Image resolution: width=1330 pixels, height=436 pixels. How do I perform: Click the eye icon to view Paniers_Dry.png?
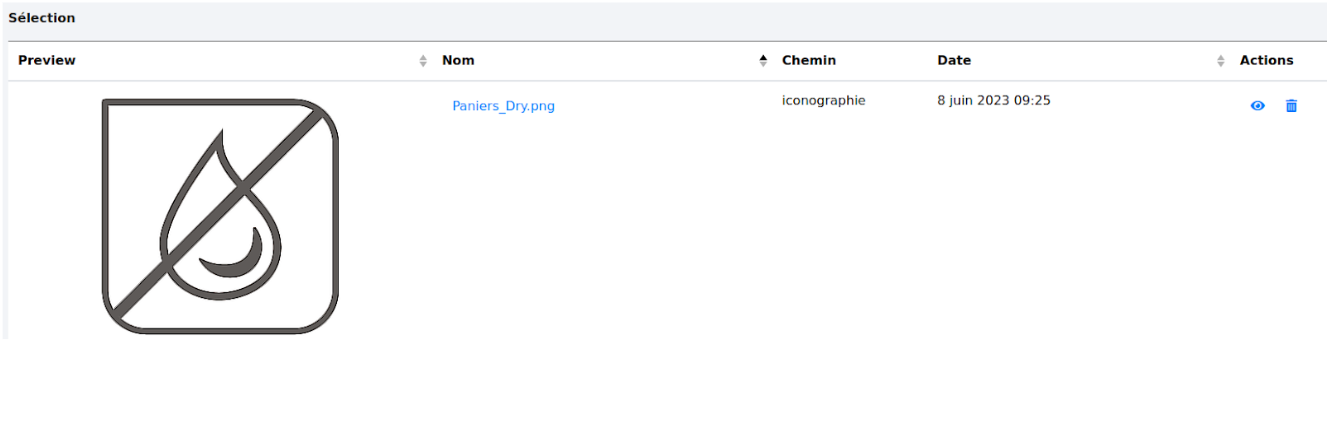[x=1257, y=106]
